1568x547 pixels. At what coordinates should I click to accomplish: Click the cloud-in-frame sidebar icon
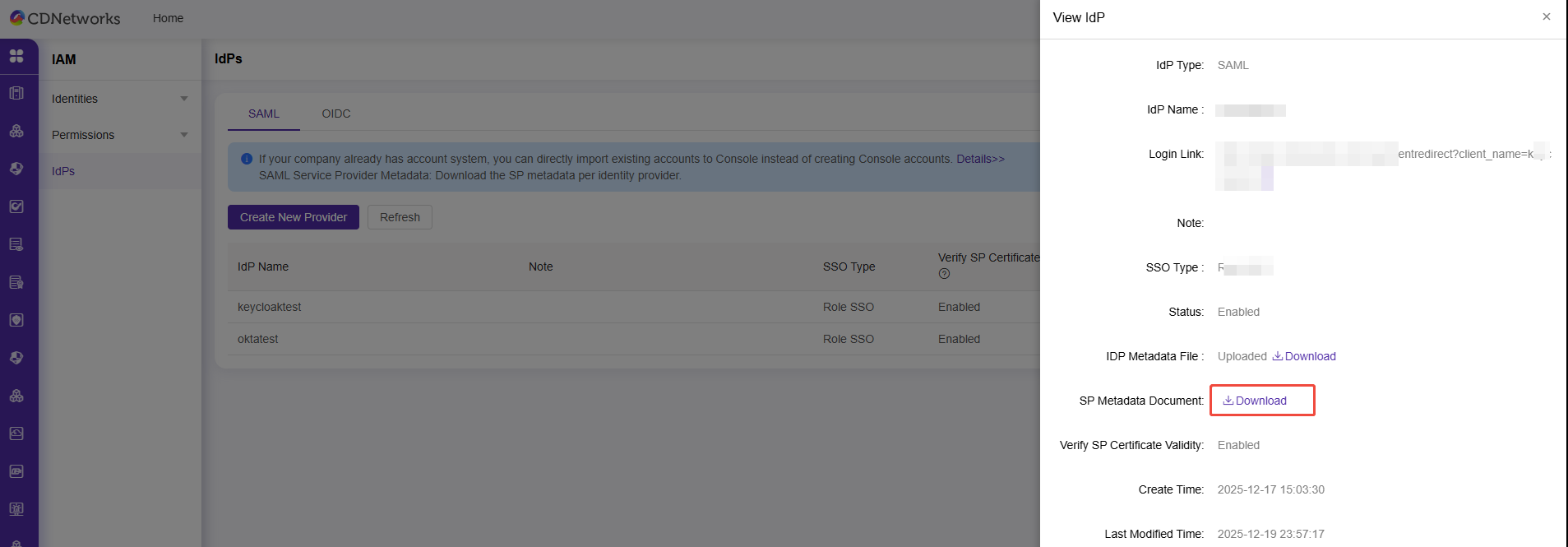click(16, 433)
